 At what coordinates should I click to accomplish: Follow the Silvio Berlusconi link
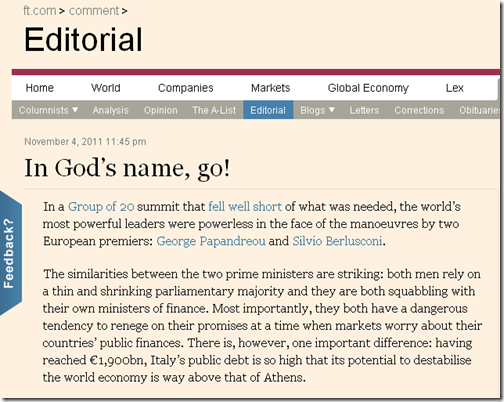click(x=337, y=241)
